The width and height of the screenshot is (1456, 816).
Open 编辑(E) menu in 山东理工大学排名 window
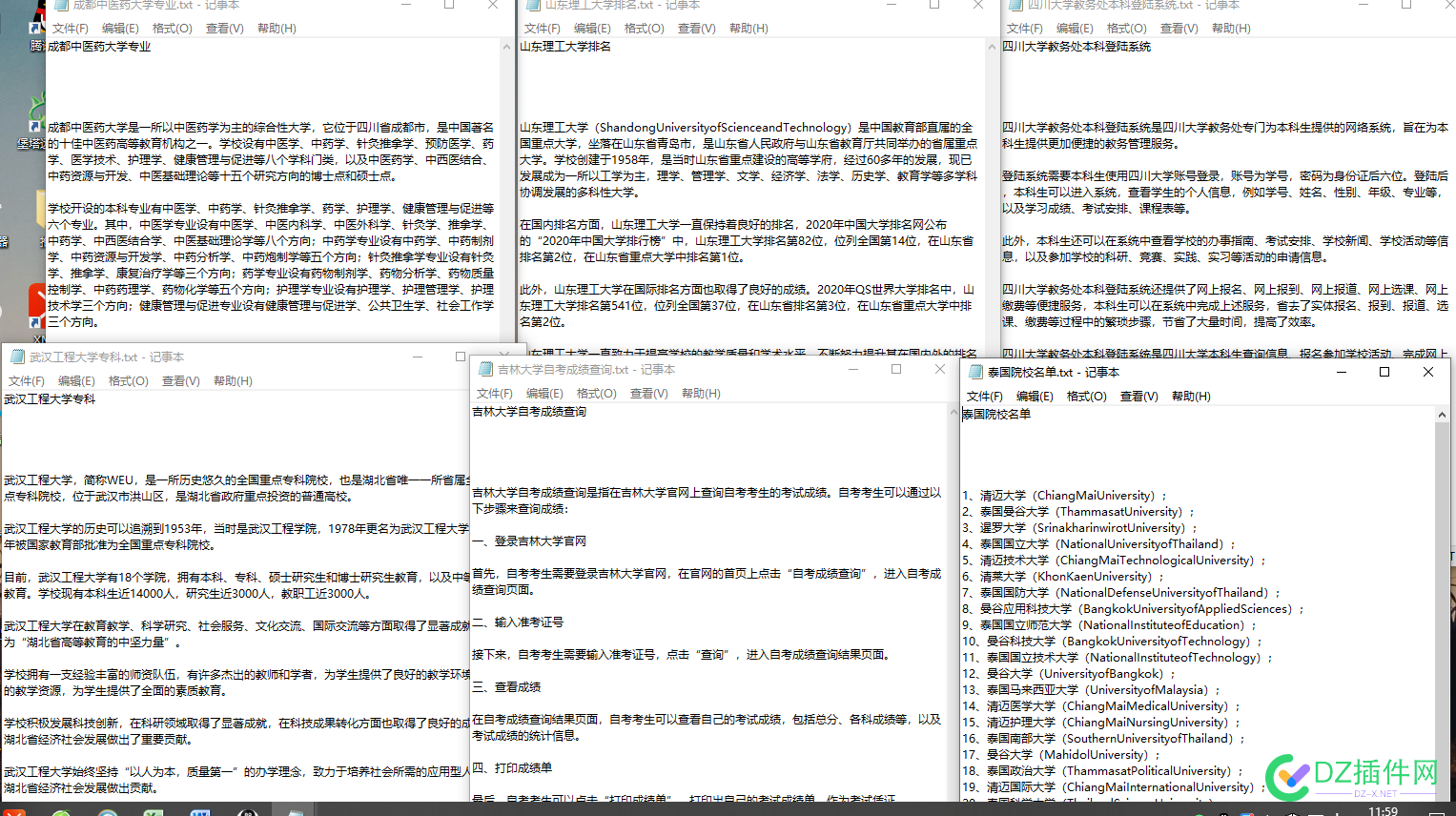(x=592, y=29)
